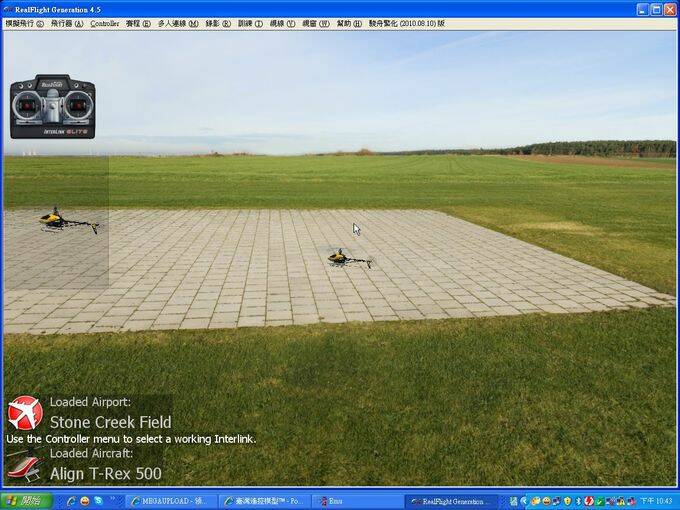Image resolution: width=680 pixels, height=510 pixels.
Task: Click the taskbar clock showing 10:43
Action: 656,501
